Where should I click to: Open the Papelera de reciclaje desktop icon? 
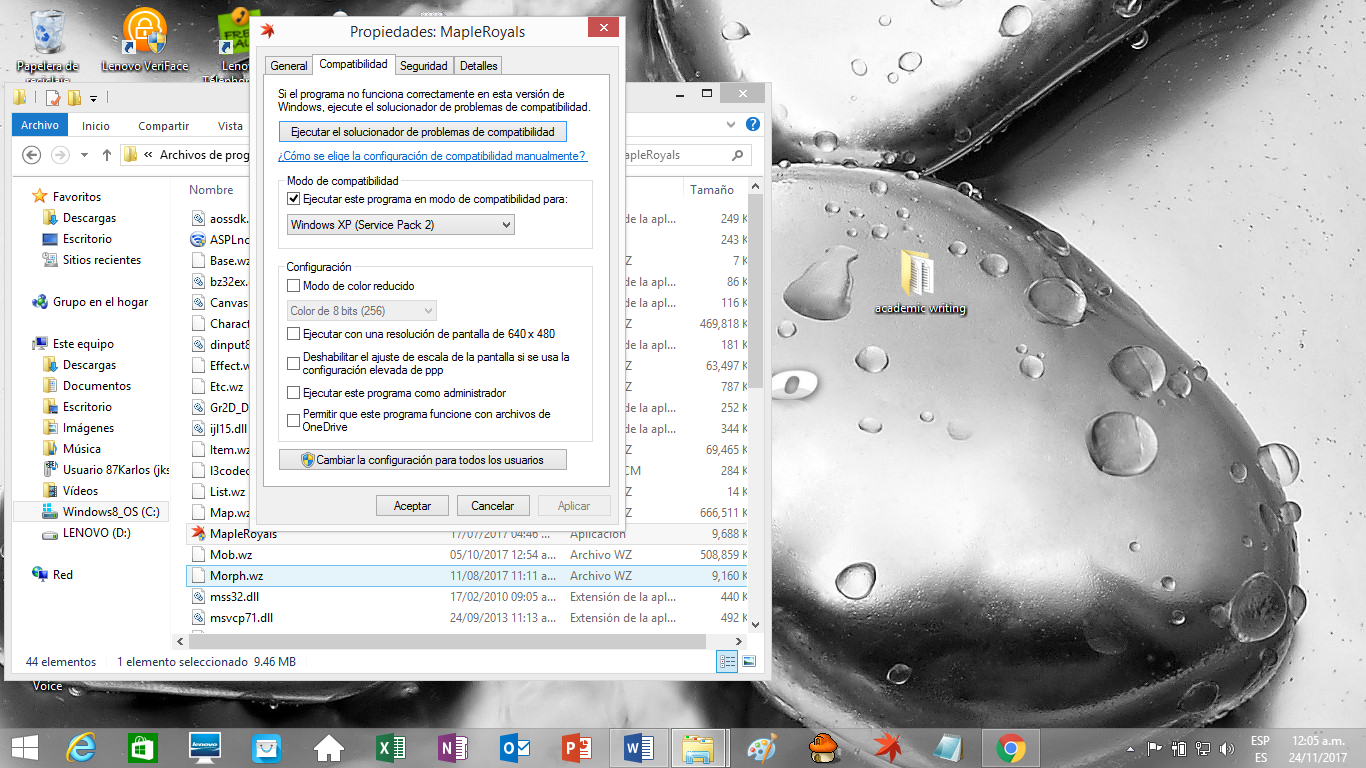click(47, 45)
